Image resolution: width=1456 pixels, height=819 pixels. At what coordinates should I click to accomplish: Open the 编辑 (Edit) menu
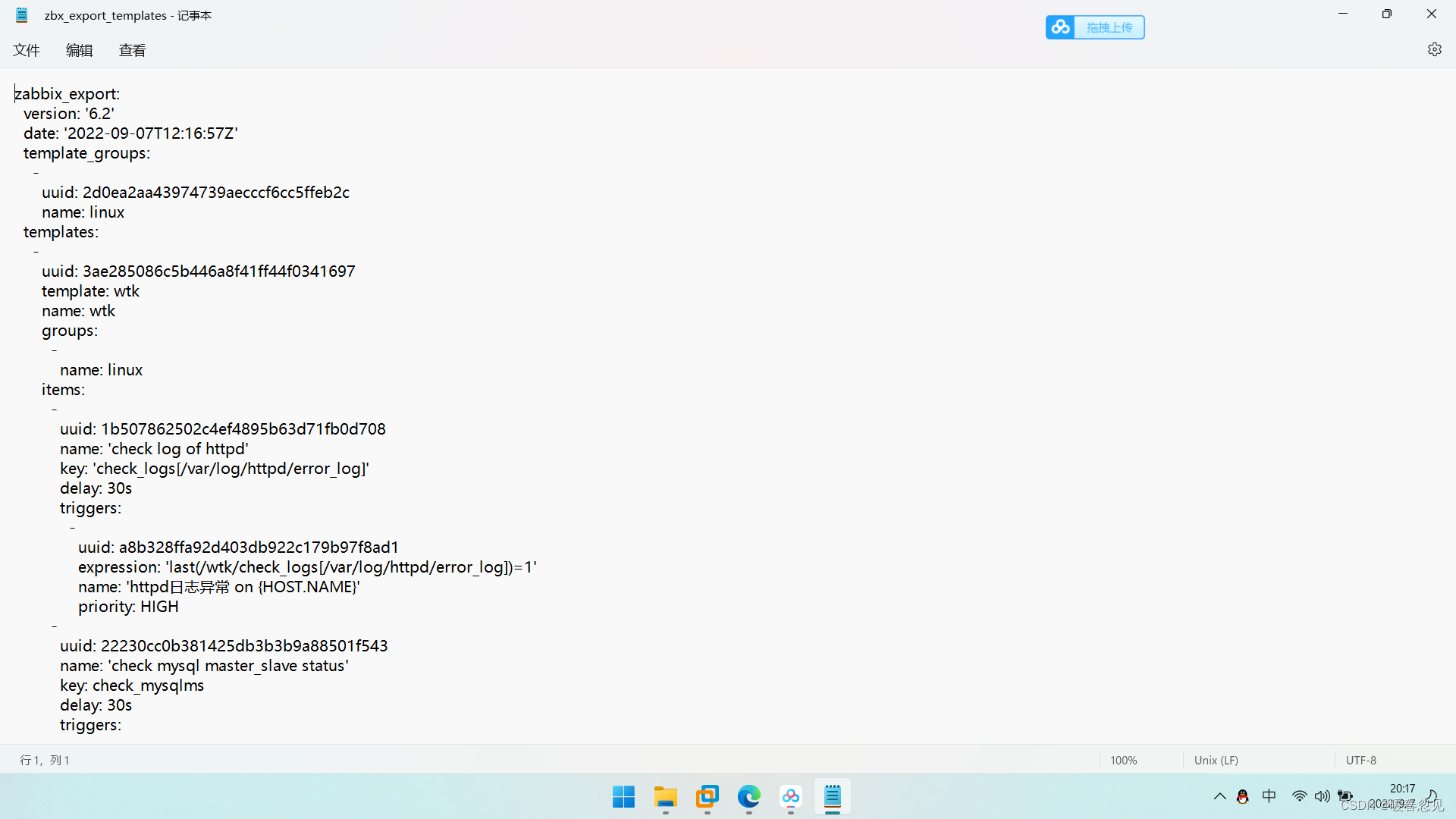80,50
